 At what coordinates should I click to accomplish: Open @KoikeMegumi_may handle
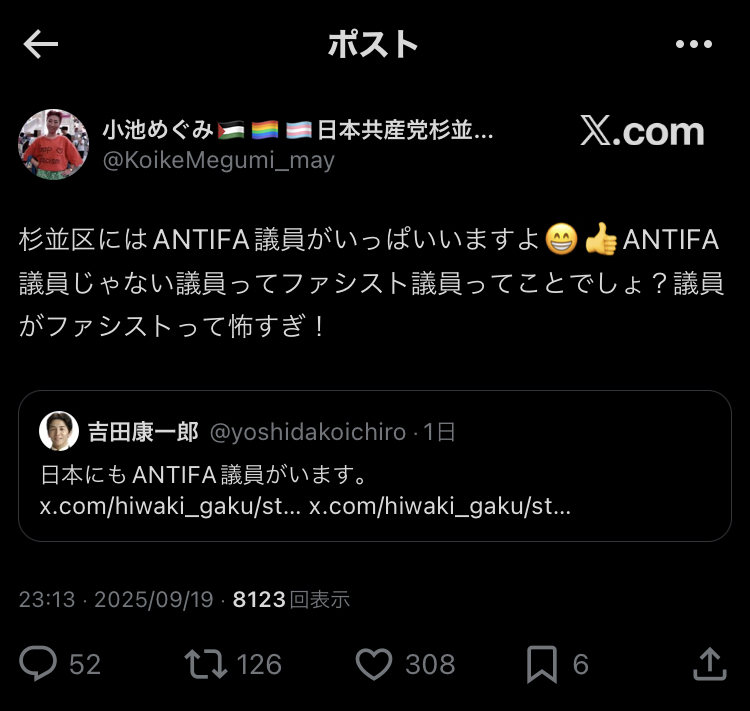(x=218, y=160)
